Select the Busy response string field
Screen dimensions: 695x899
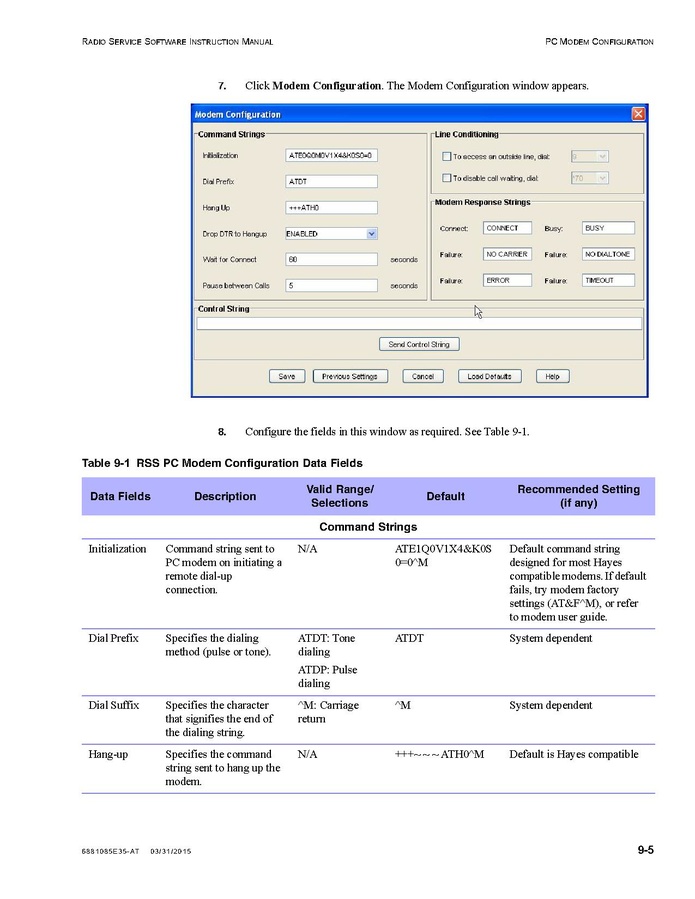click(608, 228)
